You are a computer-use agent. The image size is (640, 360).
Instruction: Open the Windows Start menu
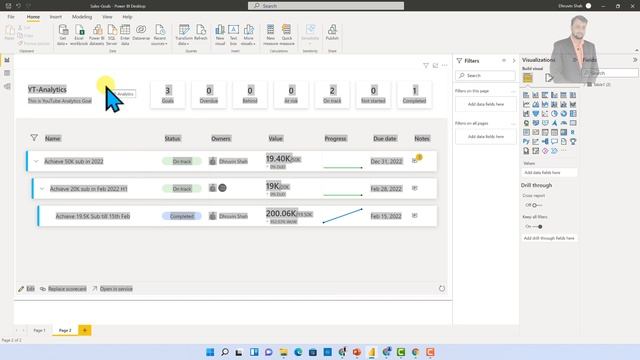pyautogui.click(x=210, y=352)
